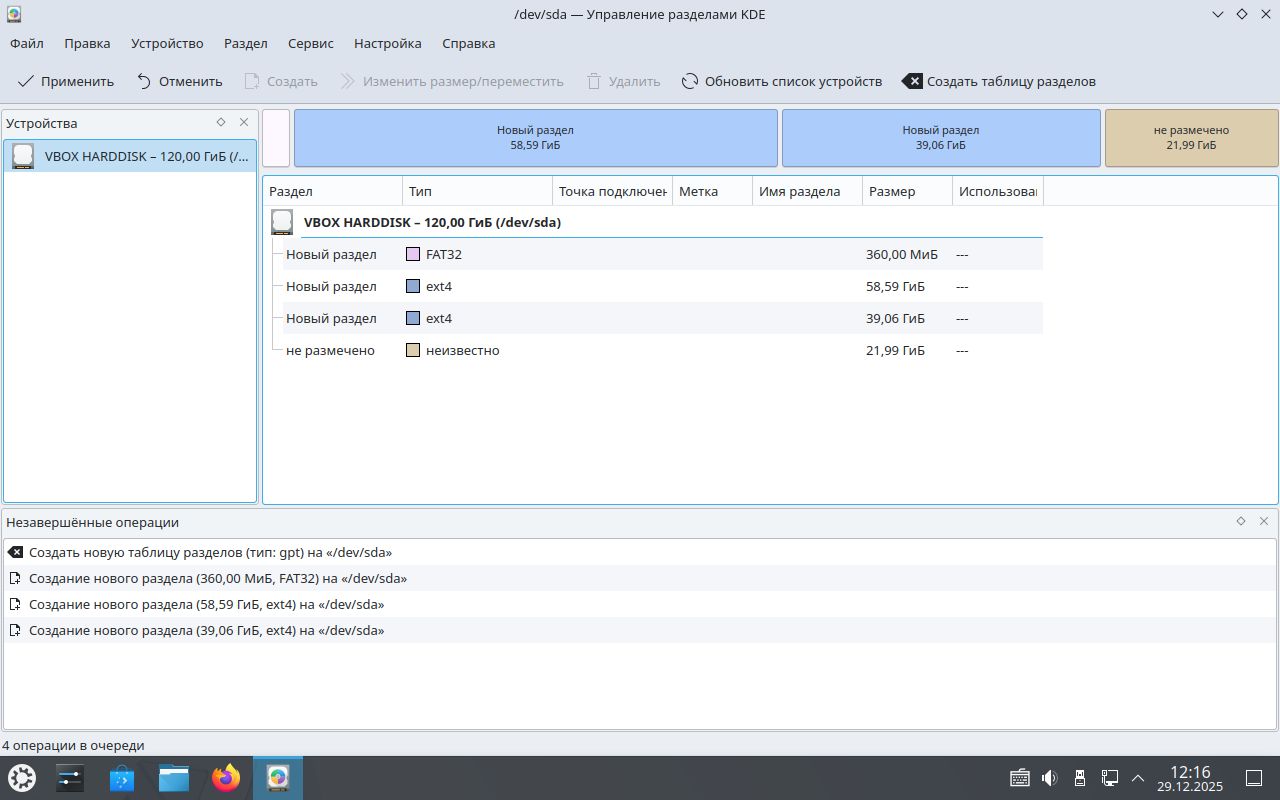Open the Dolphin file manager from taskbar
Screen dimensions: 1280x800
tap(174, 778)
